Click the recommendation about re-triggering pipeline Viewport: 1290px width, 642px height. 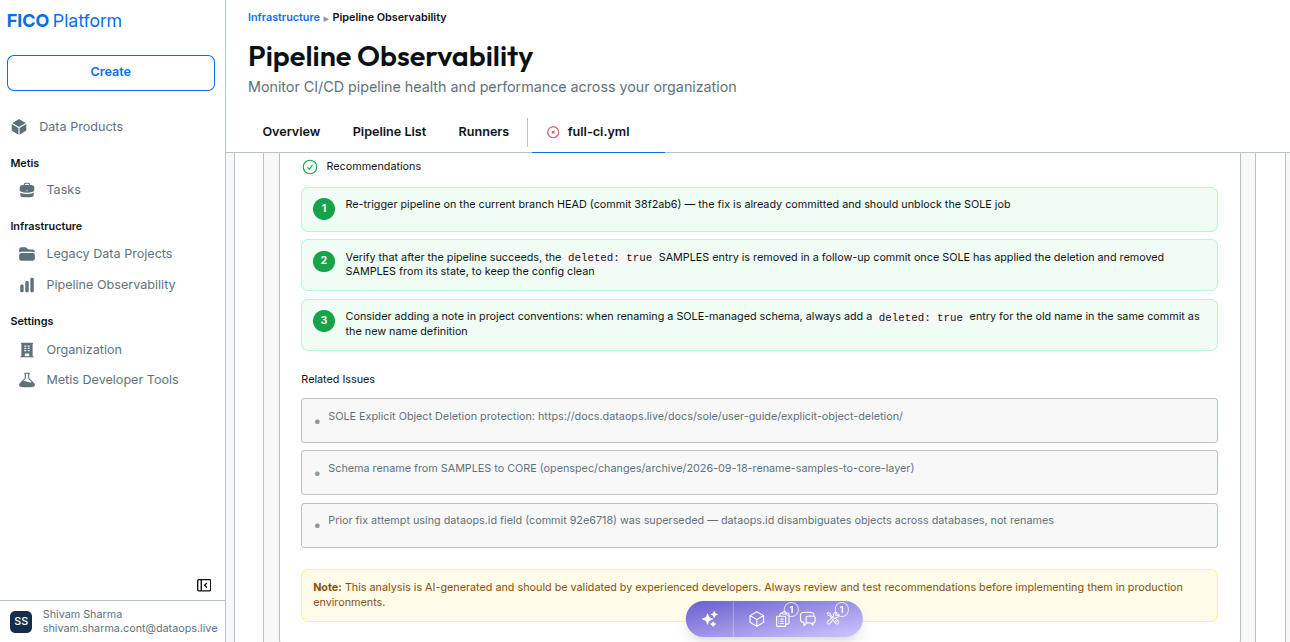tap(759, 209)
